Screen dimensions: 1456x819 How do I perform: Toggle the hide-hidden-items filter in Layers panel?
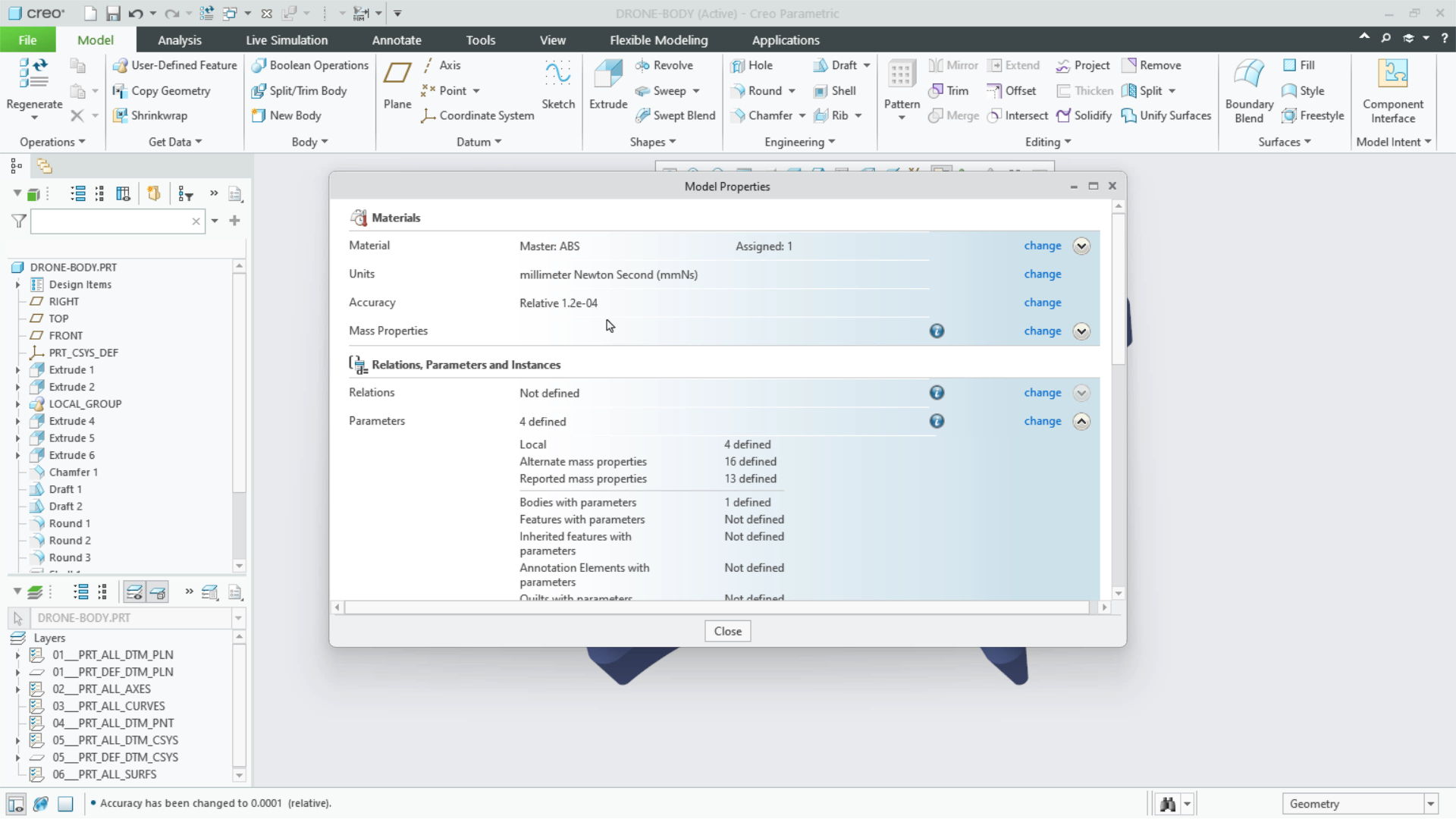click(133, 592)
